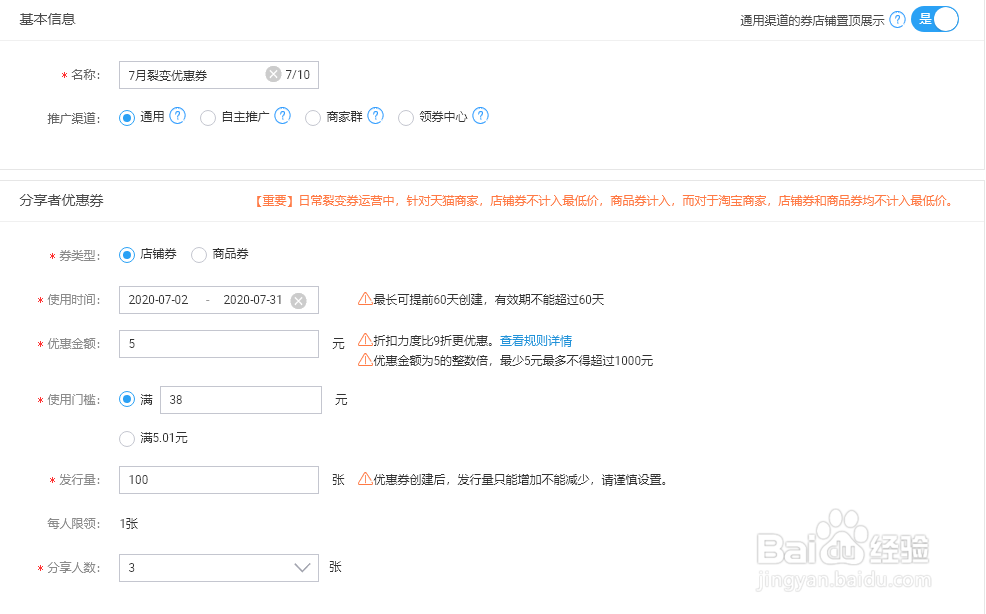Clear the 名称 field using the X icon
The height and width of the screenshot is (614, 986).
(x=272, y=74)
